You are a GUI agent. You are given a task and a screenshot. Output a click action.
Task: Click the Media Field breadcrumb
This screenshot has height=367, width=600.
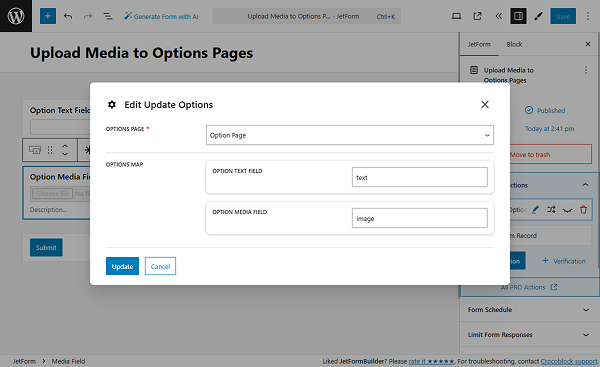(68, 361)
